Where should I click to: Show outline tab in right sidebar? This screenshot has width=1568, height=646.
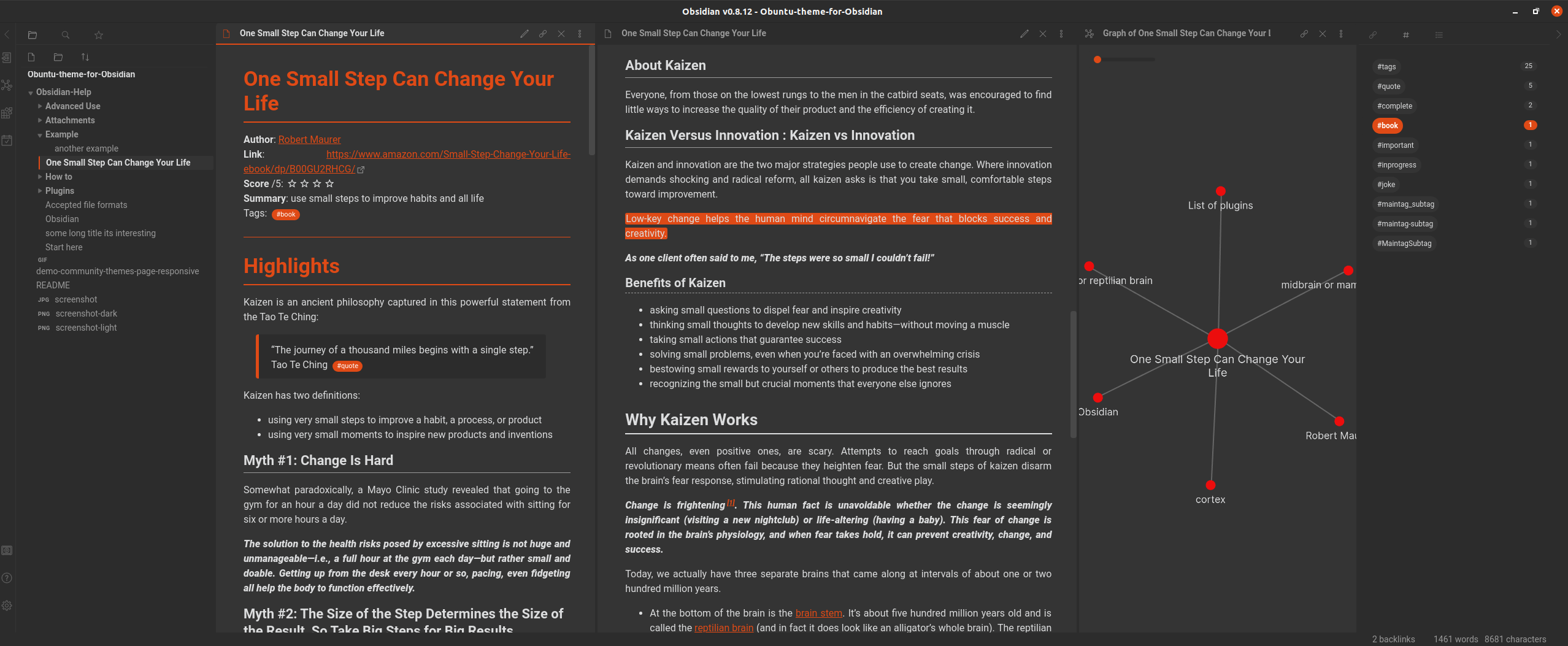(x=1439, y=35)
